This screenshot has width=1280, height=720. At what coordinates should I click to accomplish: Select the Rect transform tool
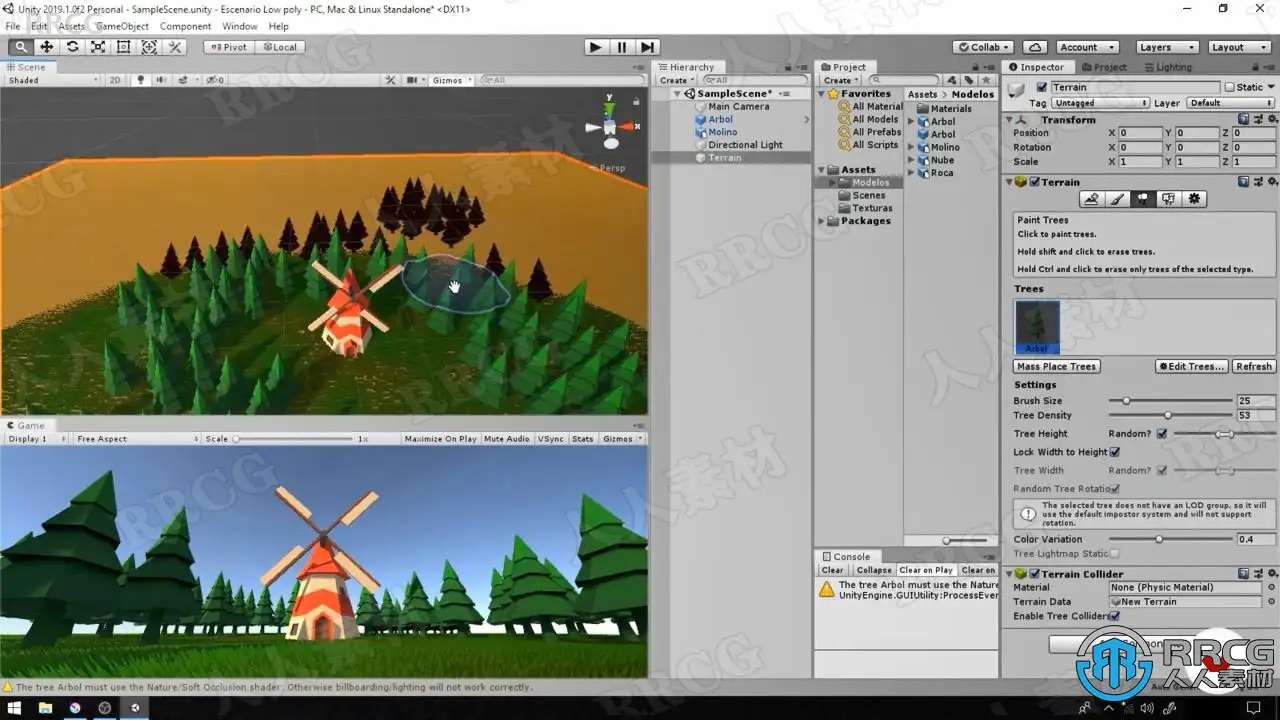pyautogui.click(x=124, y=47)
